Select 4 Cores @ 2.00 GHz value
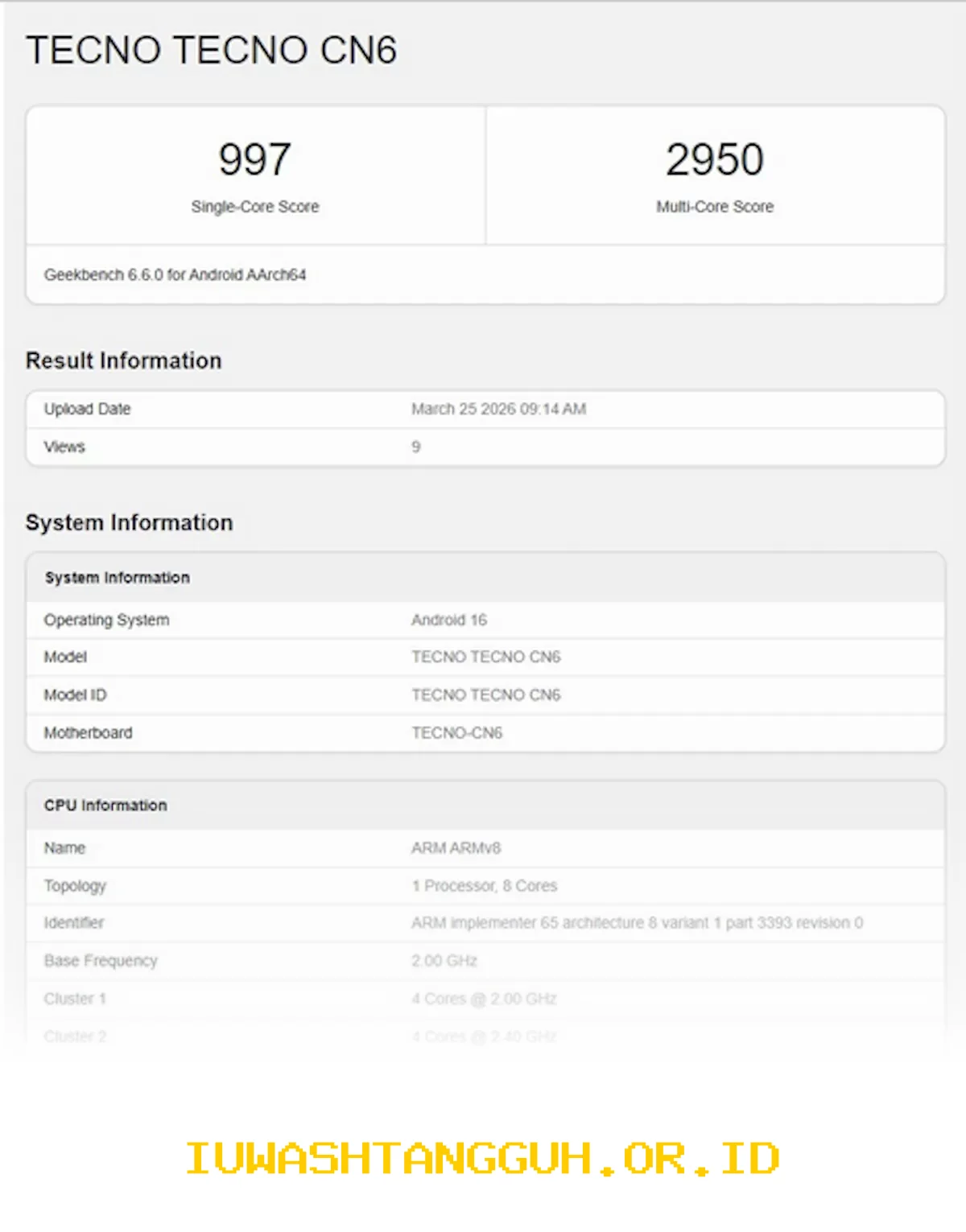Image resolution: width=966 pixels, height=1232 pixels. pyautogui.click(x=485, y=998)
